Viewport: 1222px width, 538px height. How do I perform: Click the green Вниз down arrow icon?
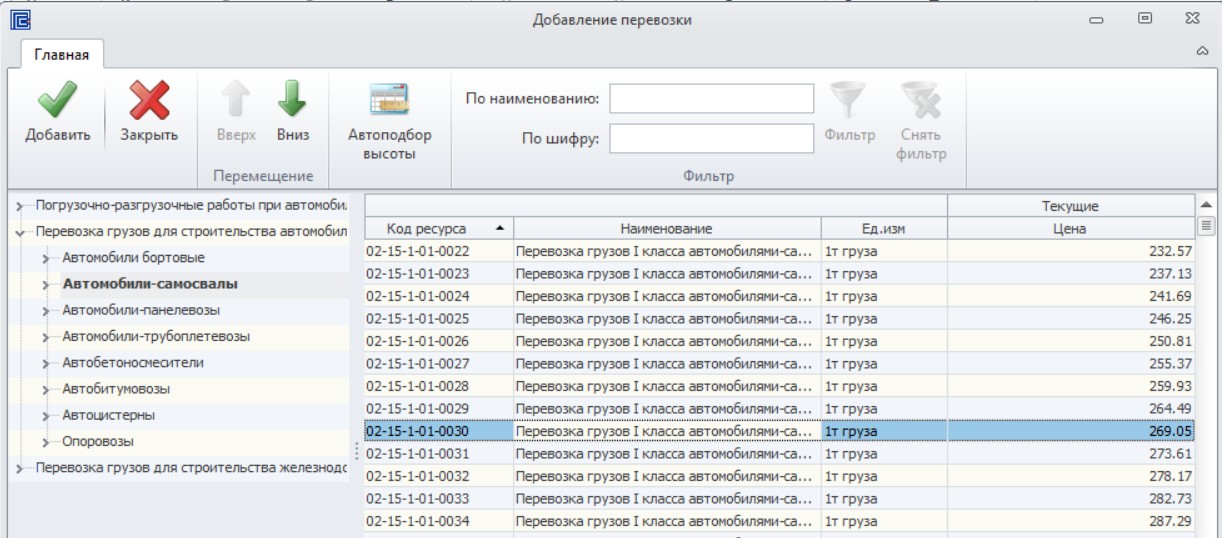(292, 100)
